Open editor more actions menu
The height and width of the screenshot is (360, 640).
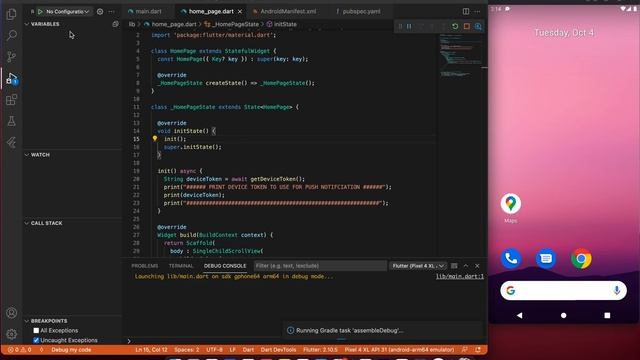[477, 11]
